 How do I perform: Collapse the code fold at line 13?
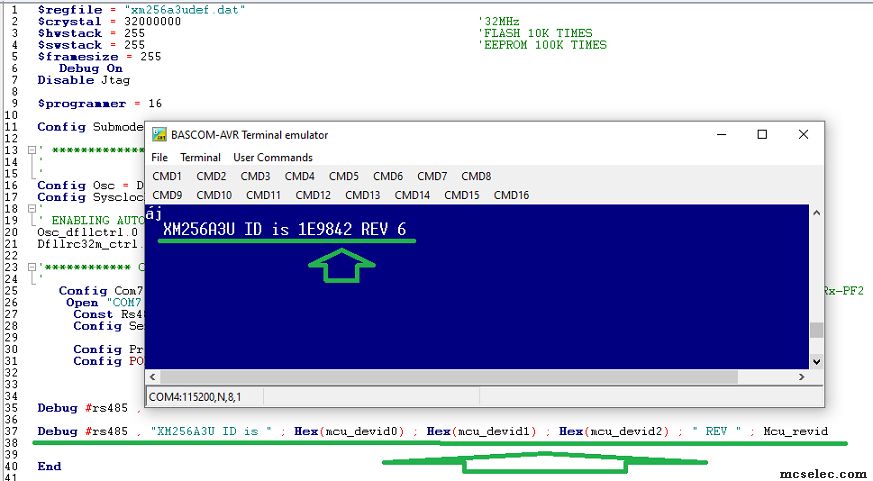coord(32,150)
